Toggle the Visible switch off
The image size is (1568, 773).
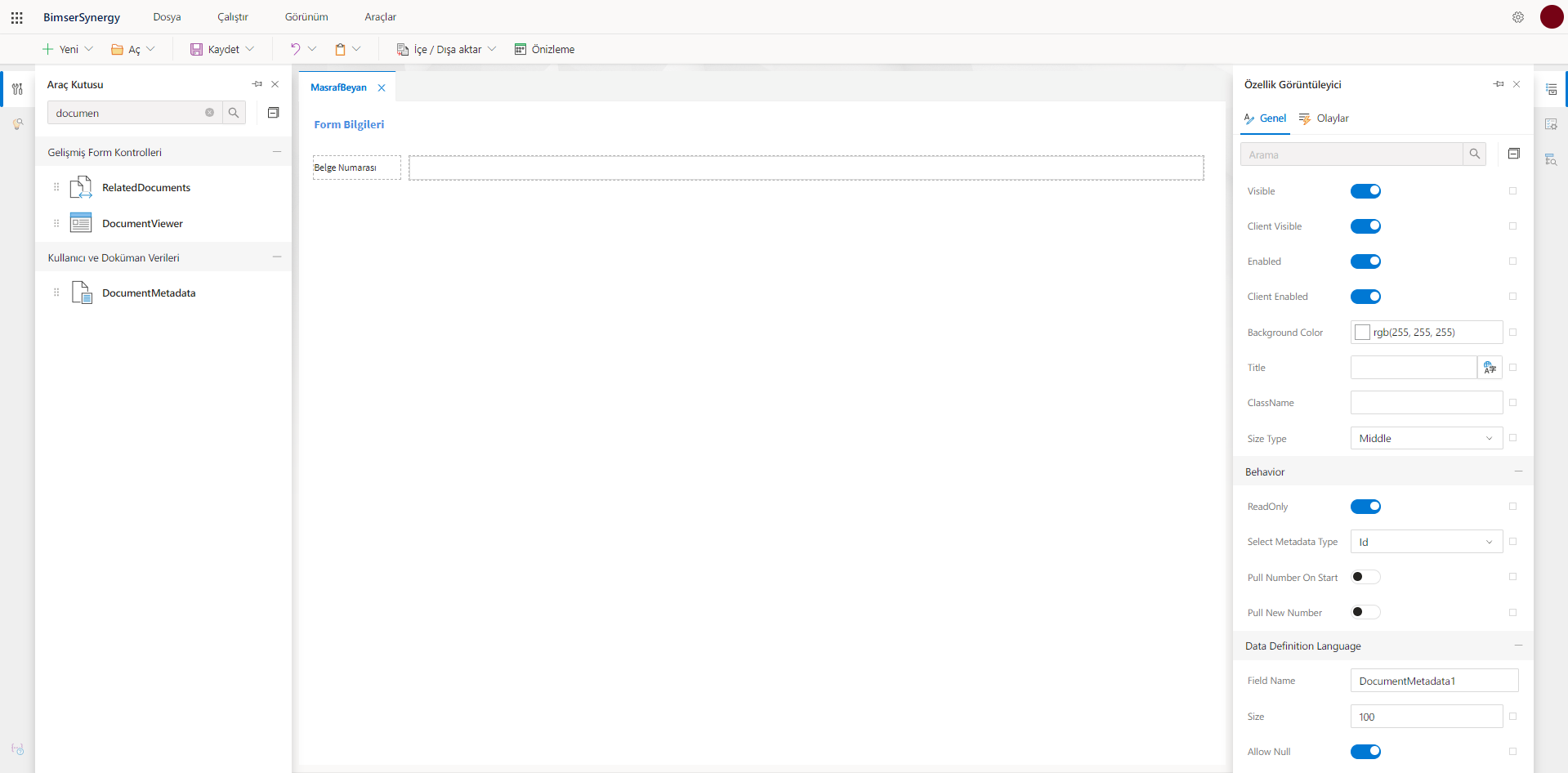pyautogui.click(x=1365, y=191)
